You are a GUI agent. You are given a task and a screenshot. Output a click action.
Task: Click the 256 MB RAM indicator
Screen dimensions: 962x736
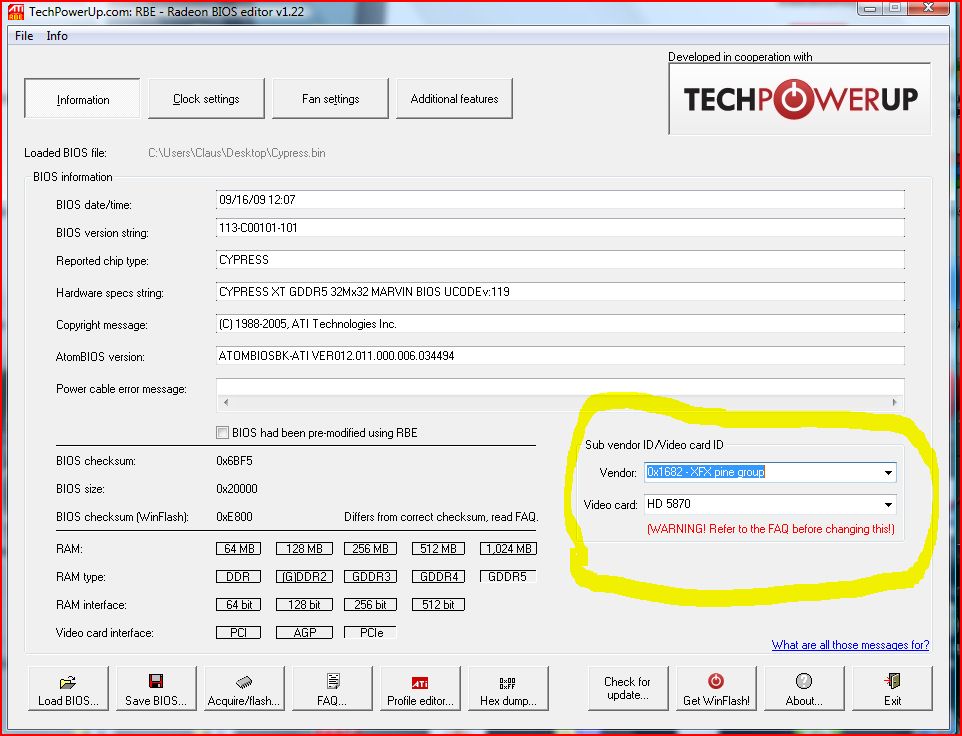(x=371, y=548)
